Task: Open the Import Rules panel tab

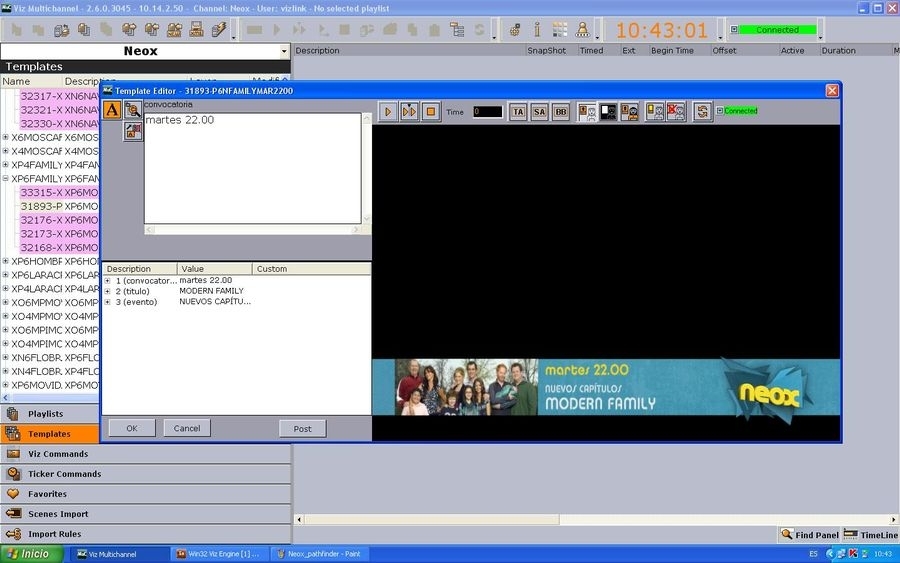Action: point(146,534)
